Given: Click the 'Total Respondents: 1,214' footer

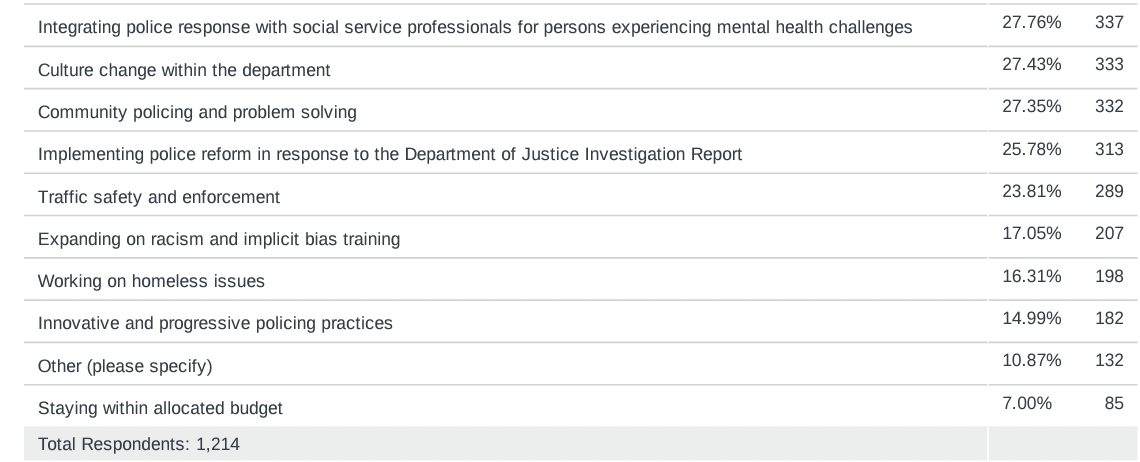Looking at the screenshot, I should tap(139, 444).
